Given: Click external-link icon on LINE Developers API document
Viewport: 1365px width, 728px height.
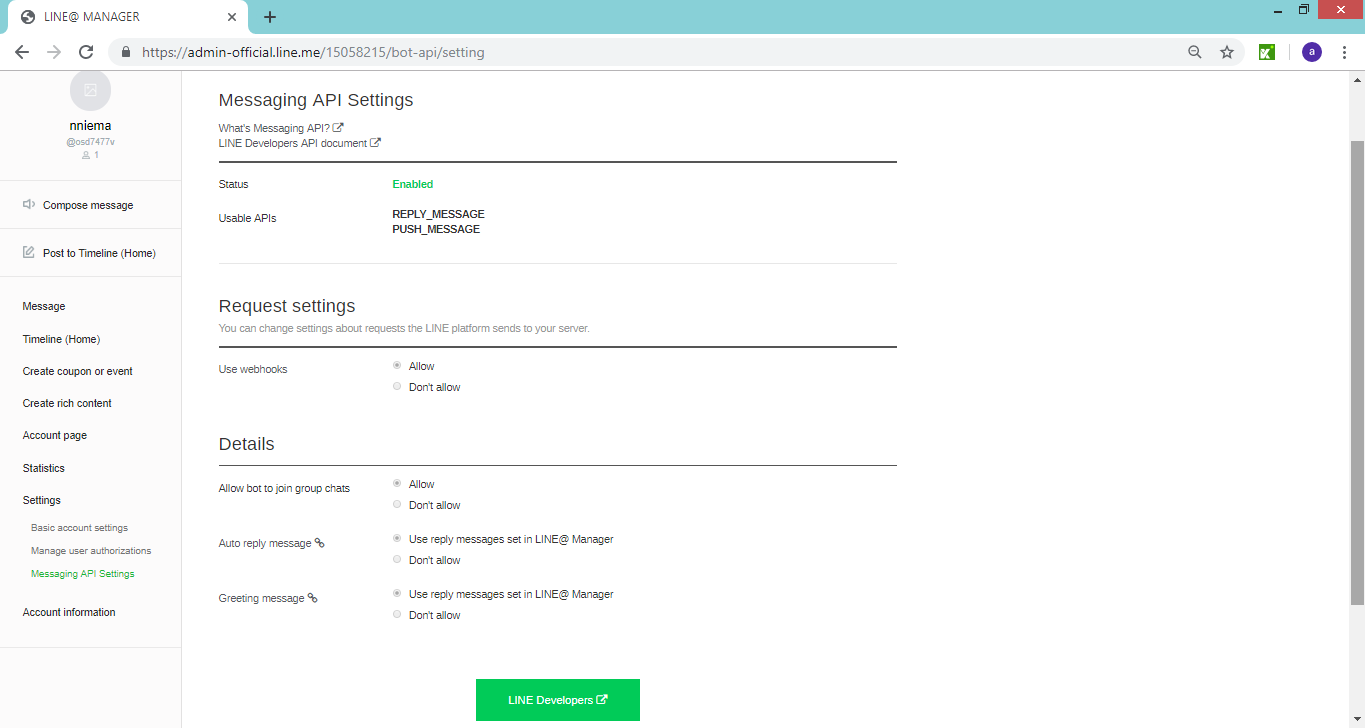Looking at the screenshot, I should click(375, 143).
